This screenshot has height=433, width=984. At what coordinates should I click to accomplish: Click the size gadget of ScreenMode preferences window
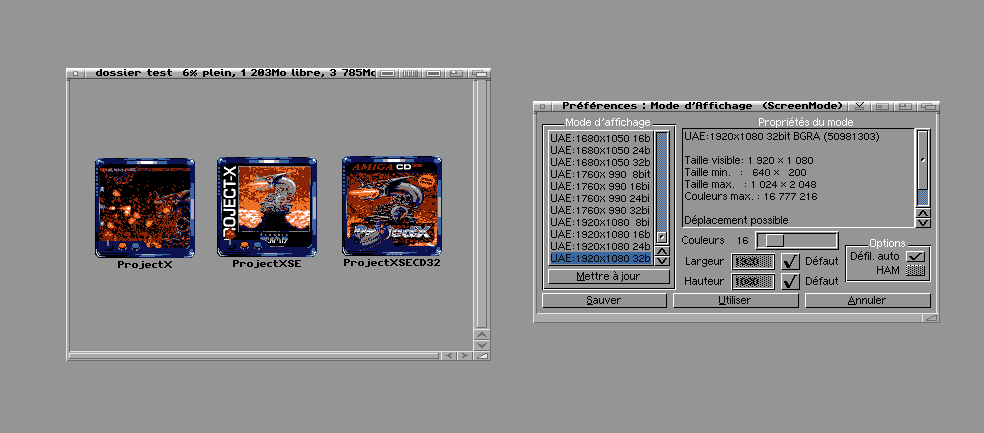(931, 318)
